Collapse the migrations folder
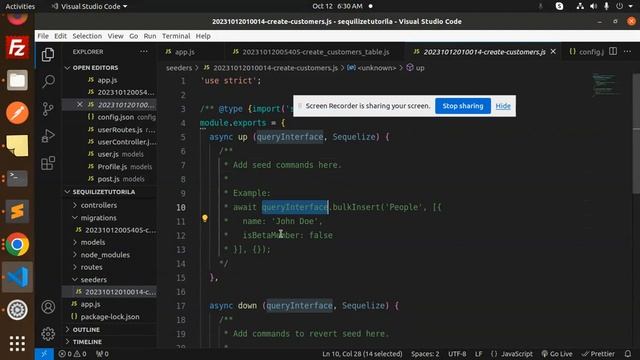The image size is (640, 360). (x=98, y=218)
